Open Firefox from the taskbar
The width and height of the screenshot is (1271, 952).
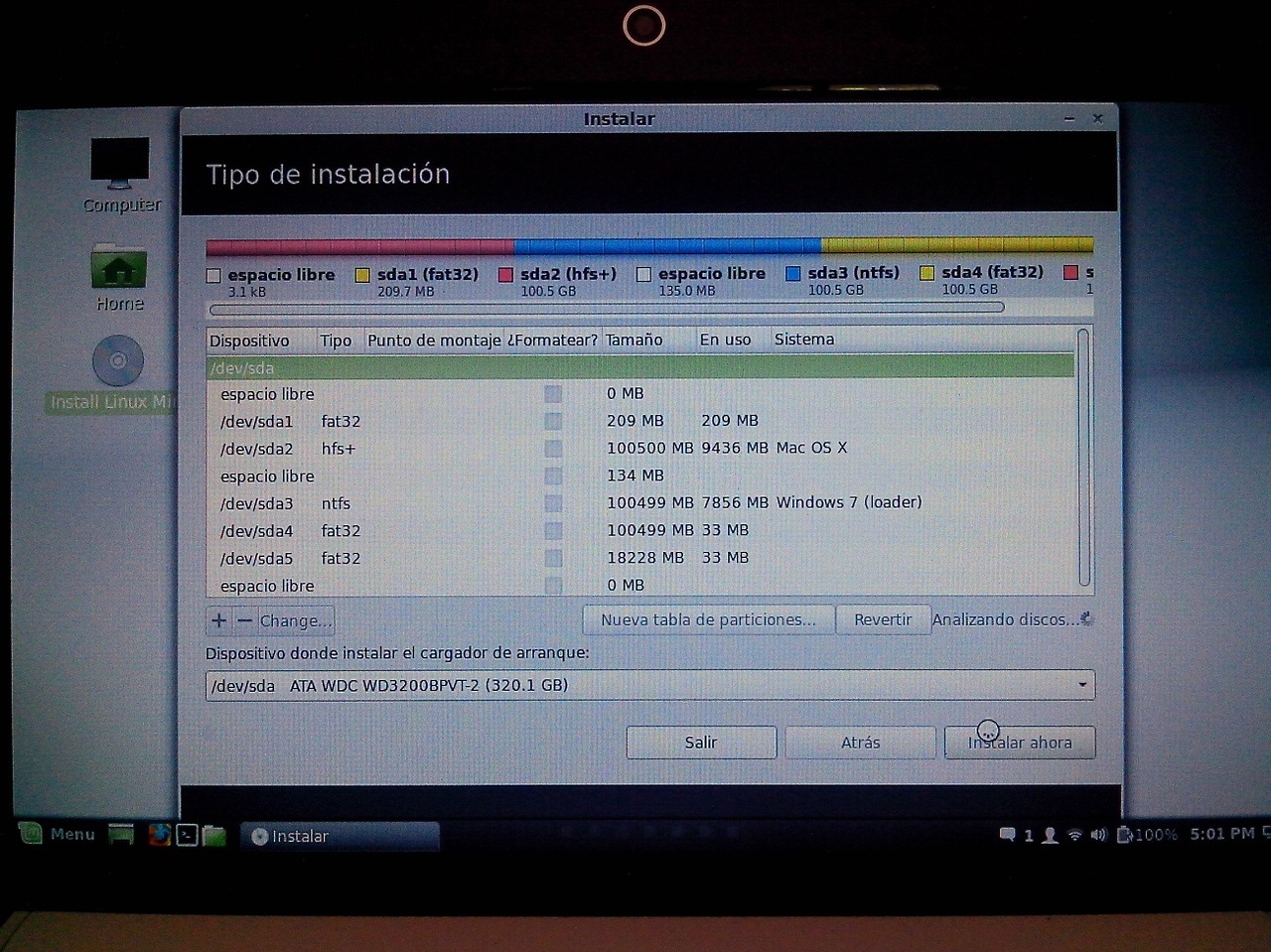(x=159, y=835)
